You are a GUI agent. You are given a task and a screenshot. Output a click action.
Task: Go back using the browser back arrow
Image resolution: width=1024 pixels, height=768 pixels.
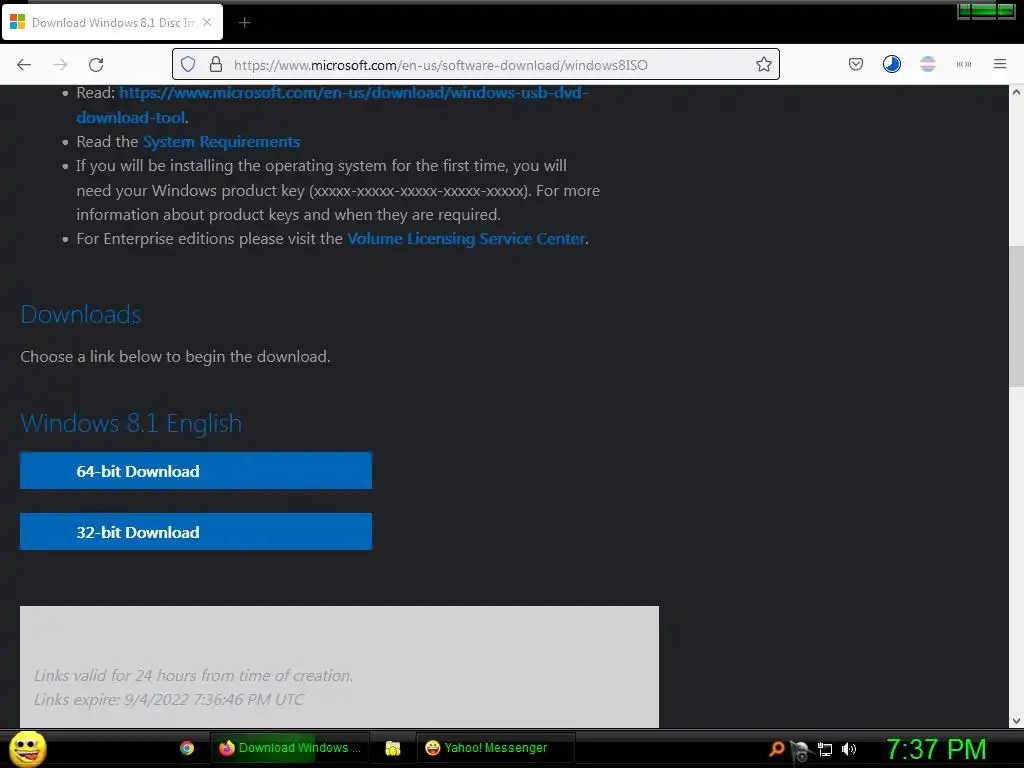click(24, 65)
